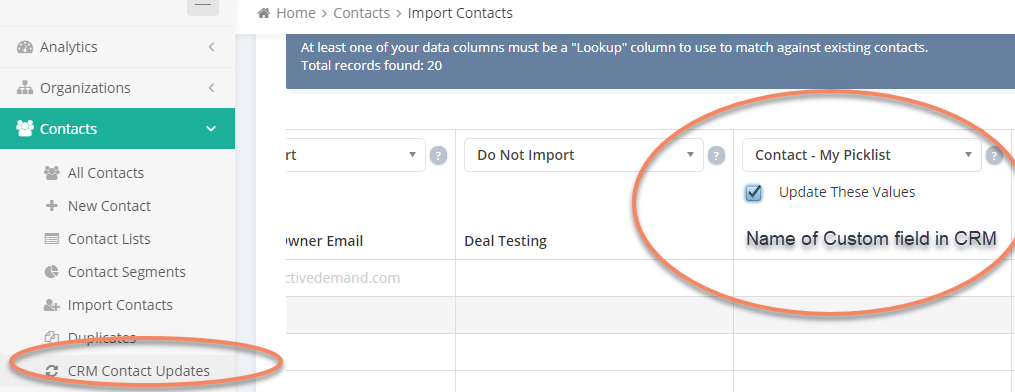The height and width of the screenshot is (392, 1015).
Task: Open Import Contacts in sidebar
Action: tap(120, 305)
